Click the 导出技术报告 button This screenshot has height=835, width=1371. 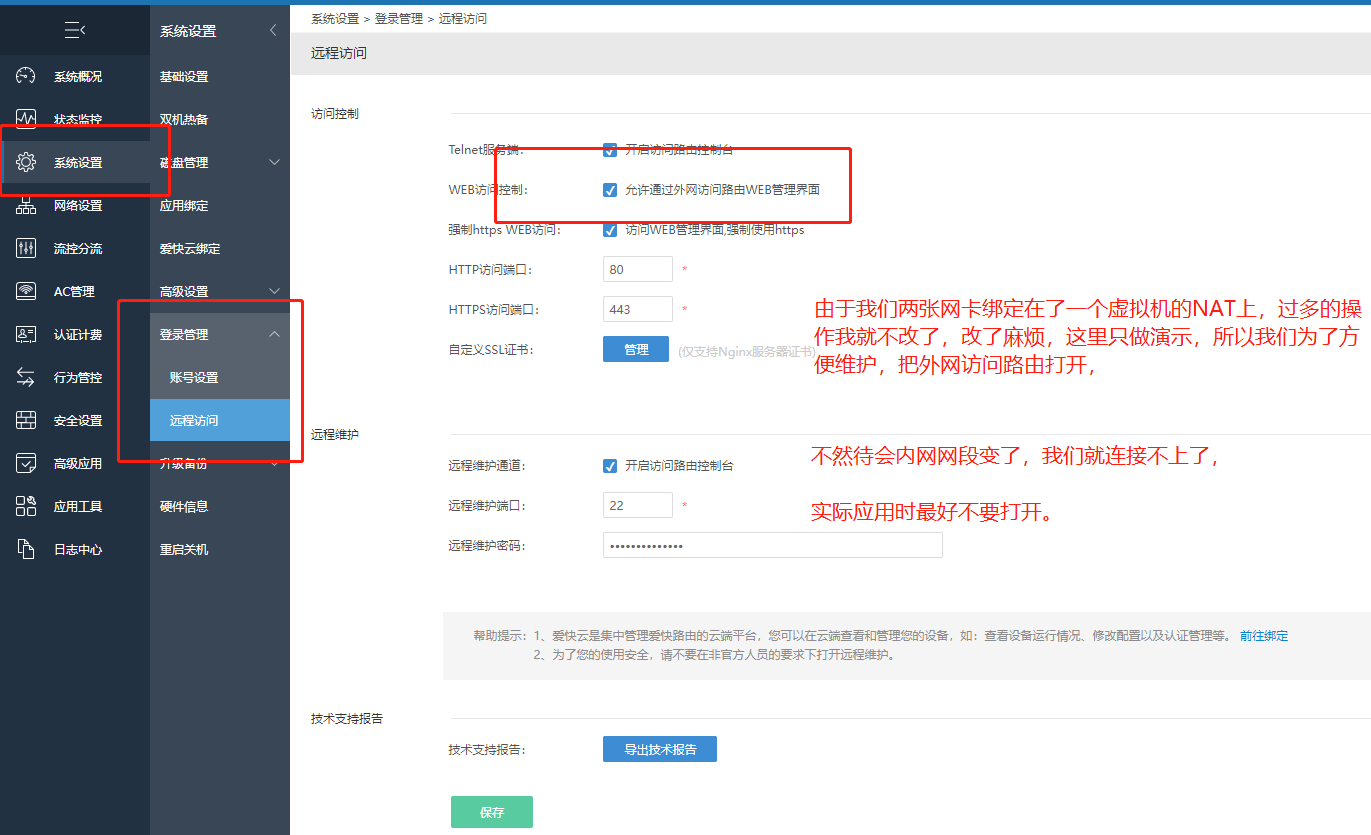pos(660,749)
